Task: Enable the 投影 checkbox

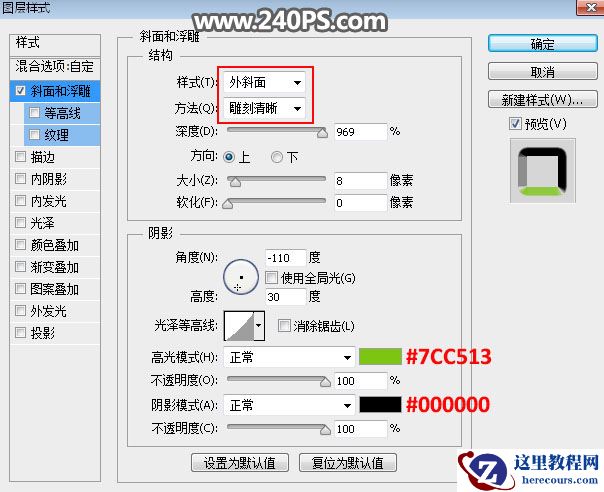Action: (x=20, y=332)
